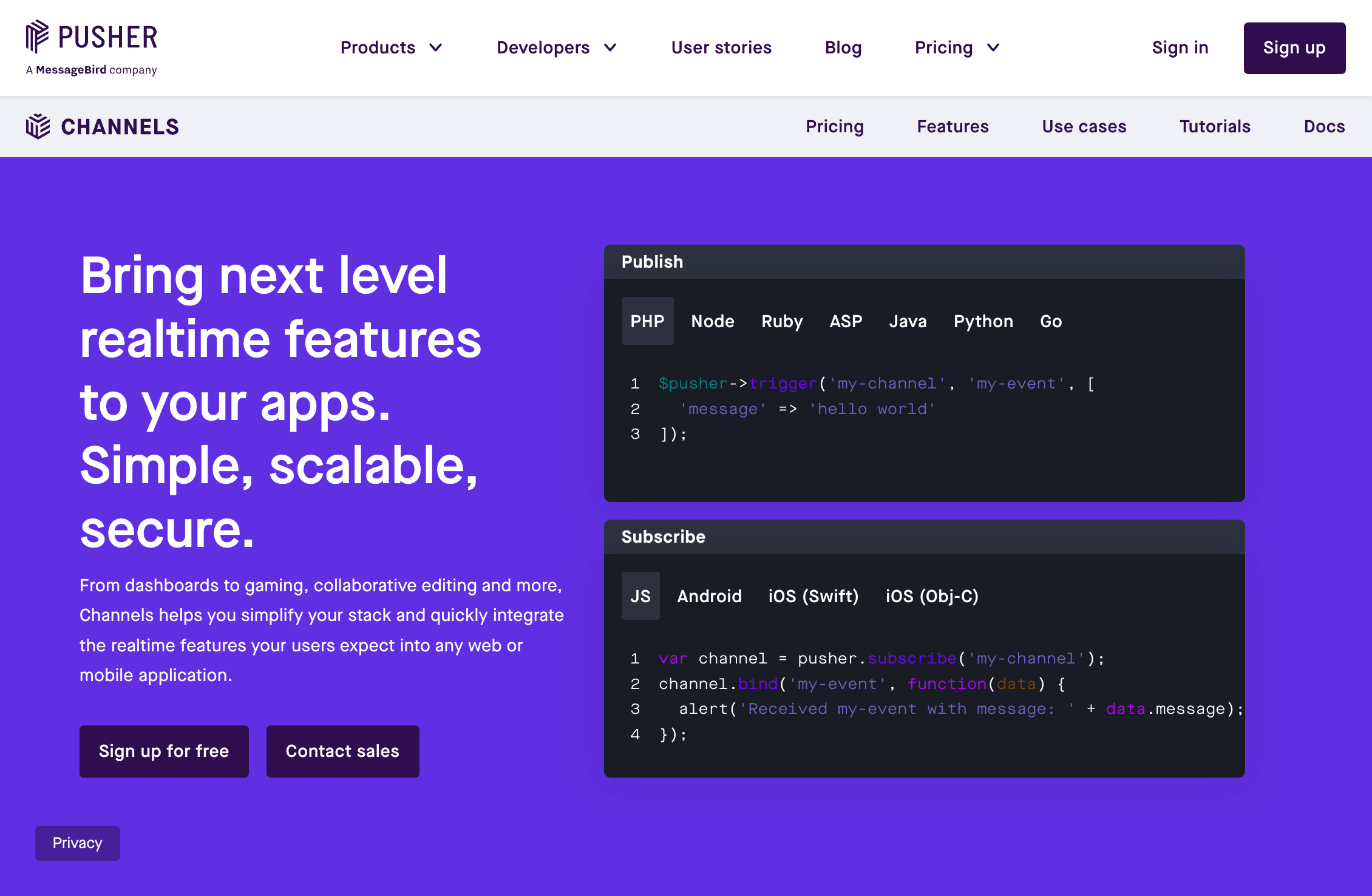Screen dimensions: 1372x896
Task: Open the iOS (Swift) subscribe example
Action: (812, 596)
